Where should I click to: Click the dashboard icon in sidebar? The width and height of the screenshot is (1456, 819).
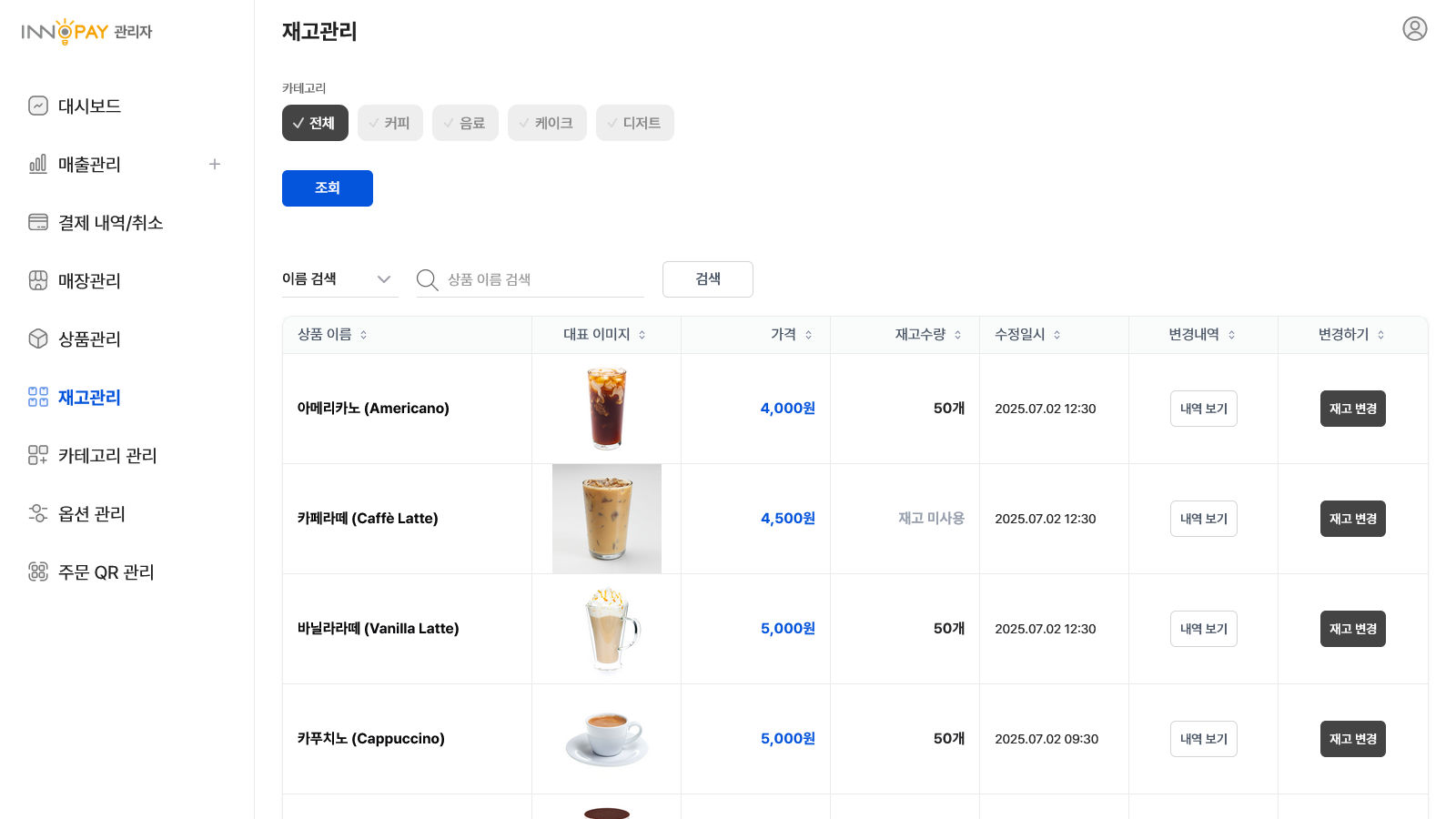point(38,106)
